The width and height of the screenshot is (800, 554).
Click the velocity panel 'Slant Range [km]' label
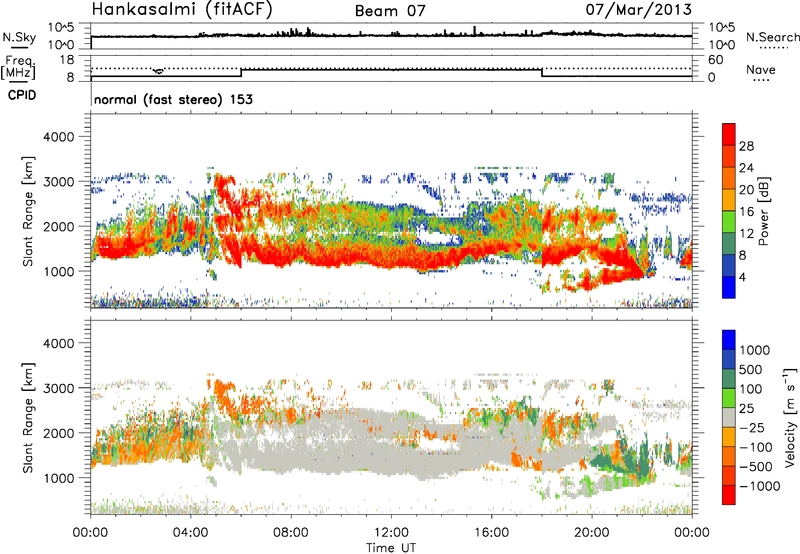pyautogui.click(x=28, y=418)
